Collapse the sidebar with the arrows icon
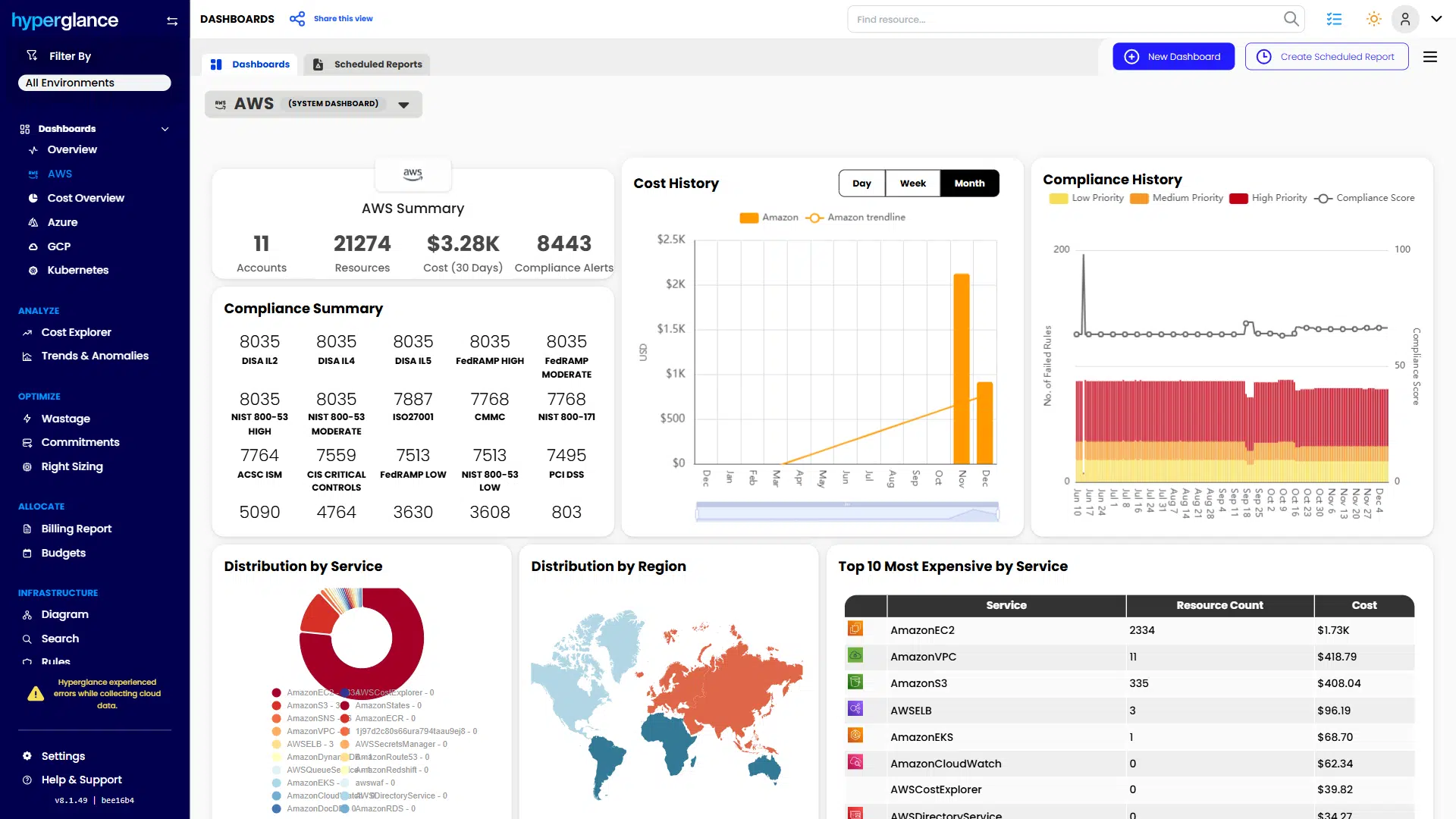 pyautogui.click(x=172, y=21)
